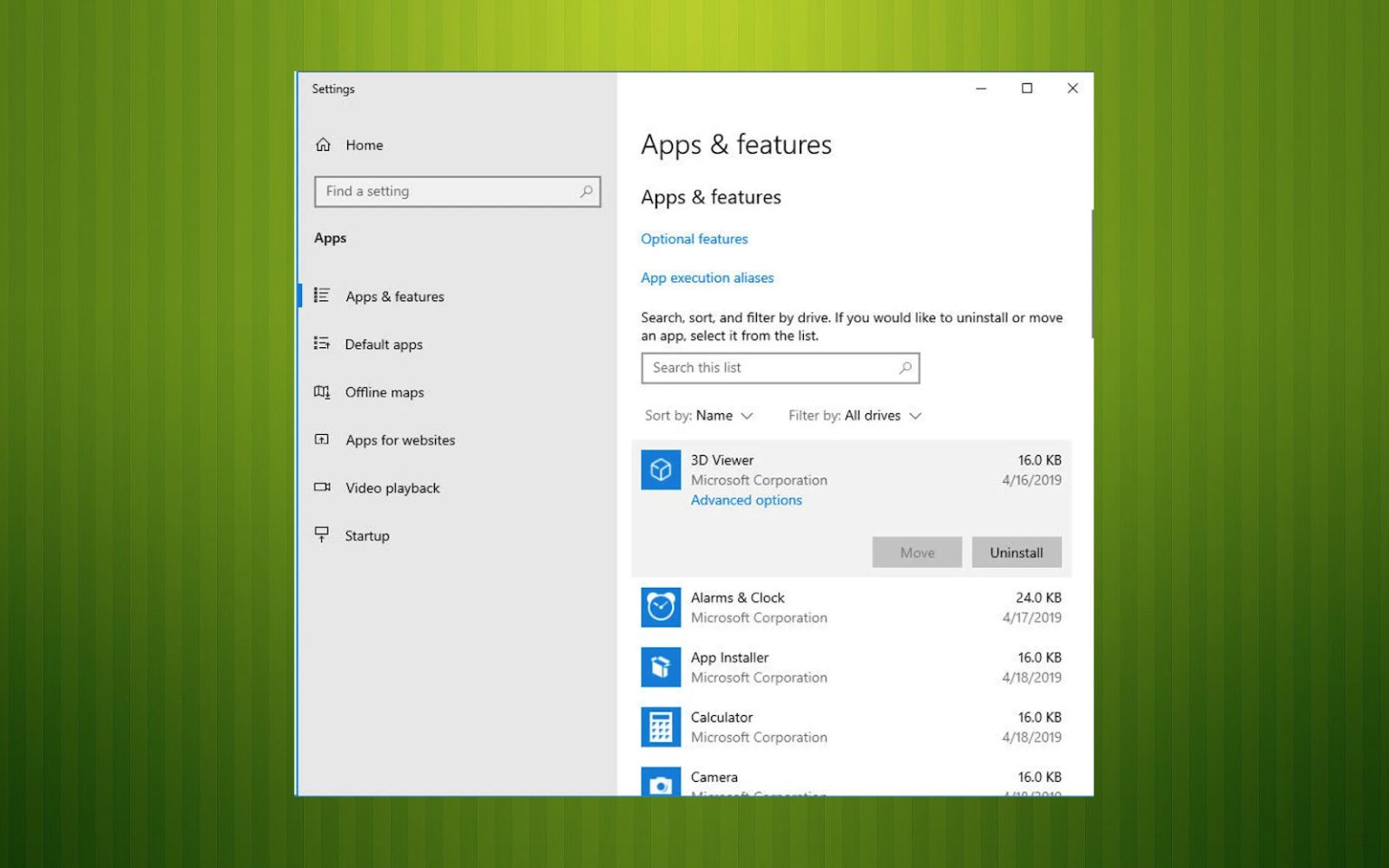Open Video playback settings
The width and height of the screenshot is (1389, 868).
pyautogui.click(x=322, y=487)
